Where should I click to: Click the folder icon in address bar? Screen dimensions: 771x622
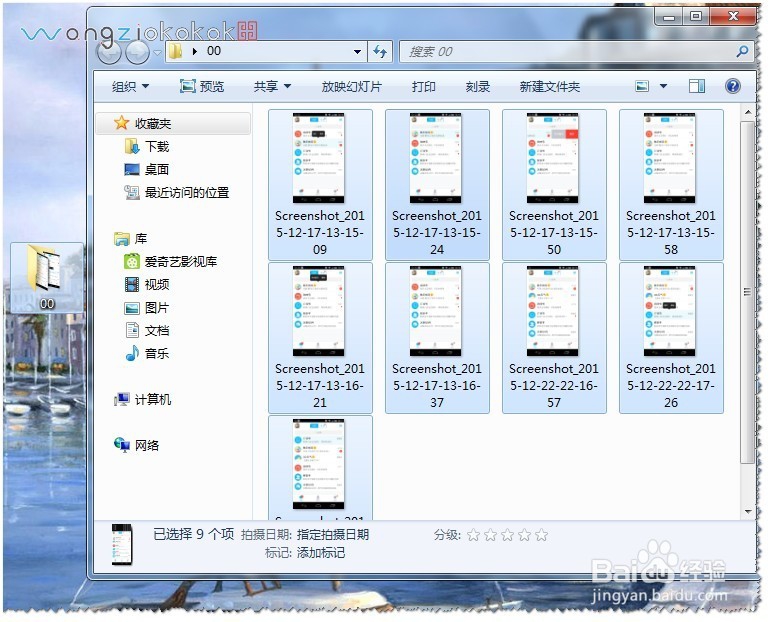(x=175, y=51)
